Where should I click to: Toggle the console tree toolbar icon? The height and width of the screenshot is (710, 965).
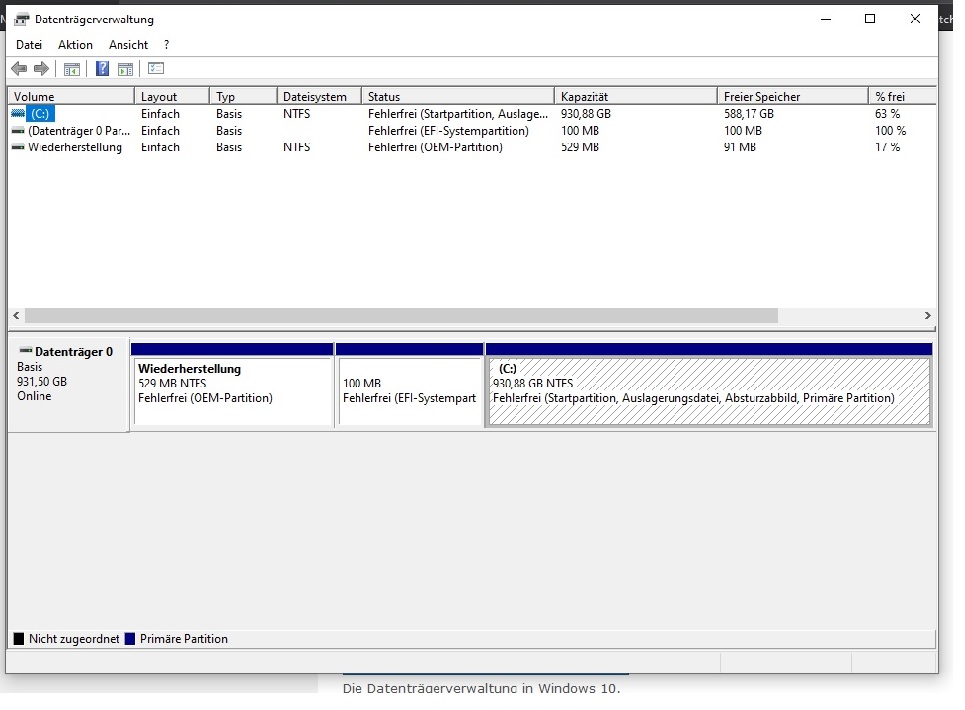point(72,69)
